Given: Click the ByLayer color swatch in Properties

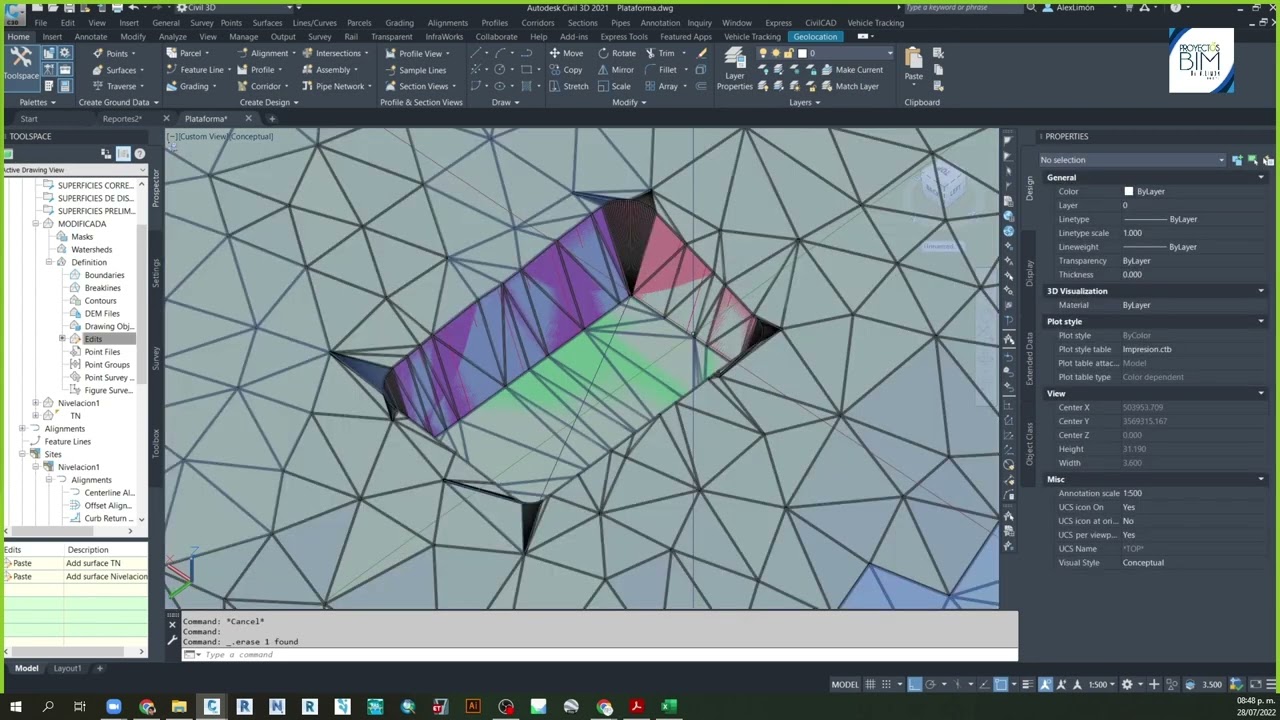Looking at the screenshot, I should click(x=1128, y=192).
